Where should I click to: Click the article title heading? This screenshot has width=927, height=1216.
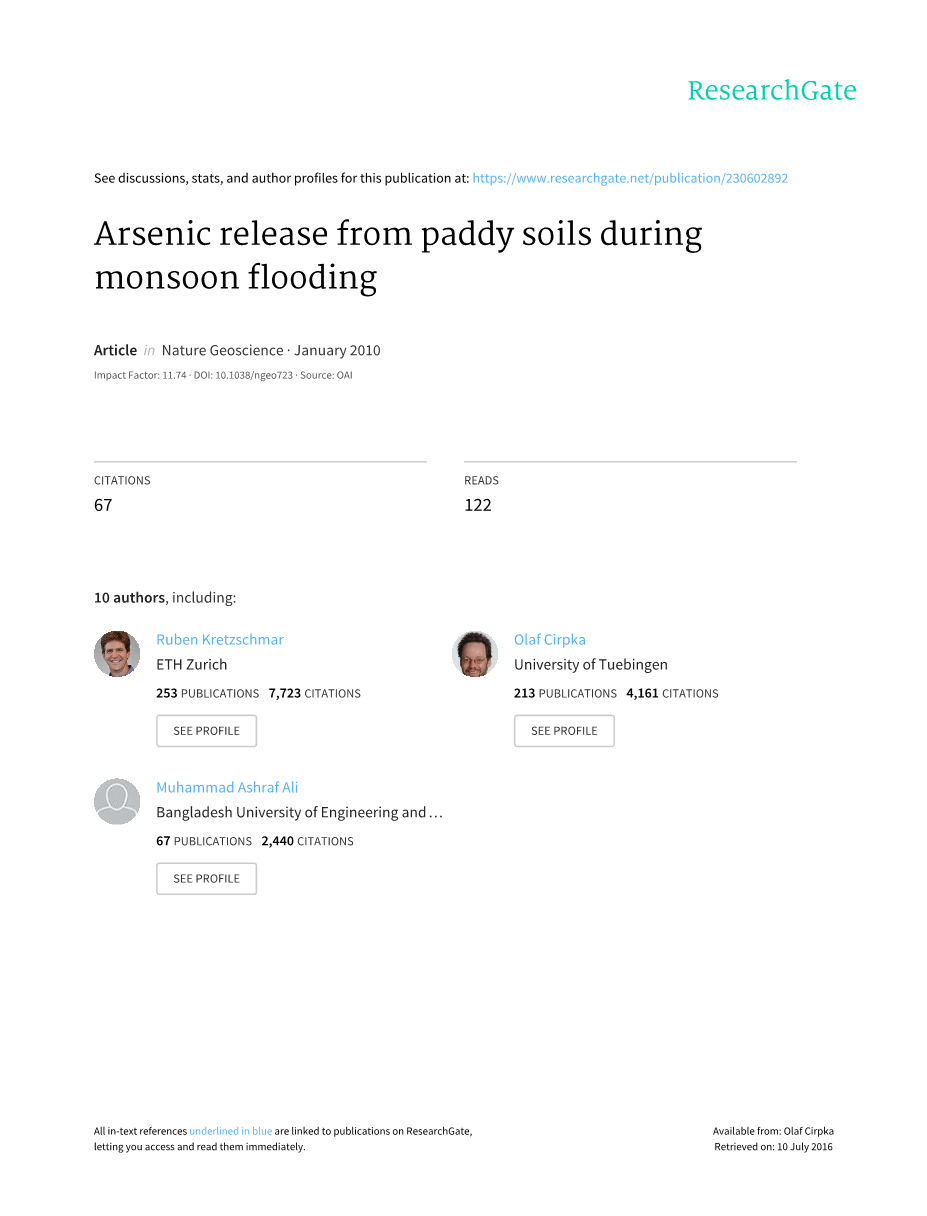398,255
